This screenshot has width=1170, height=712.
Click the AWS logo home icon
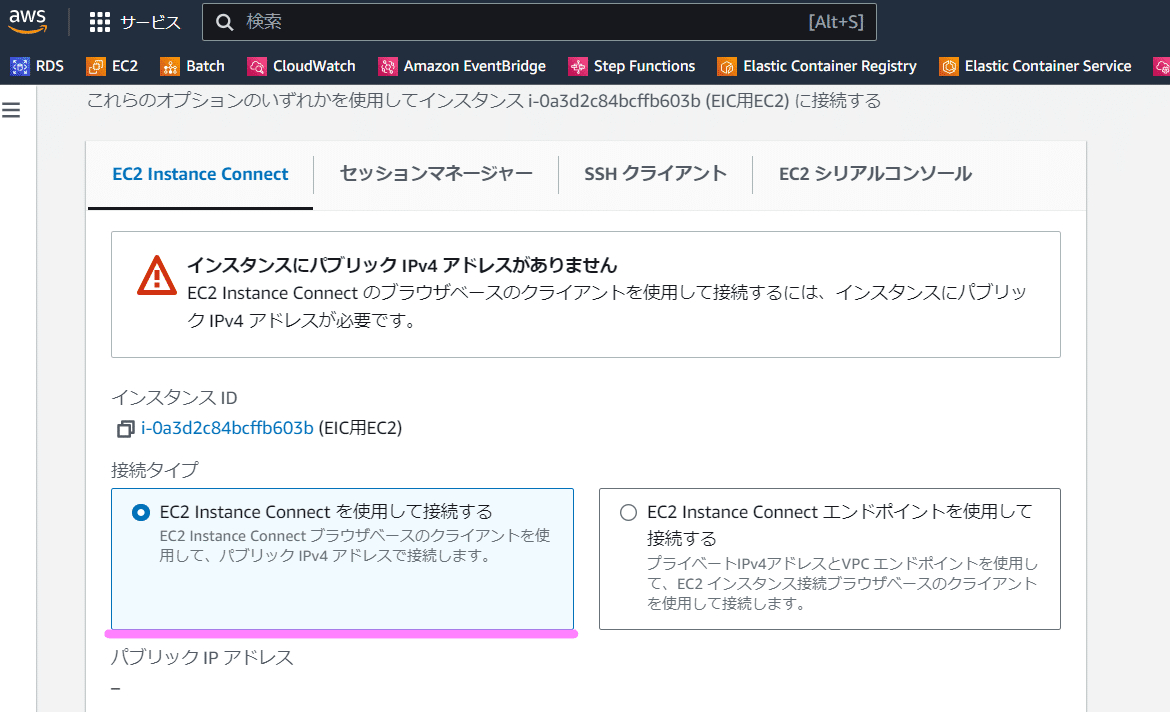[28, 21]
